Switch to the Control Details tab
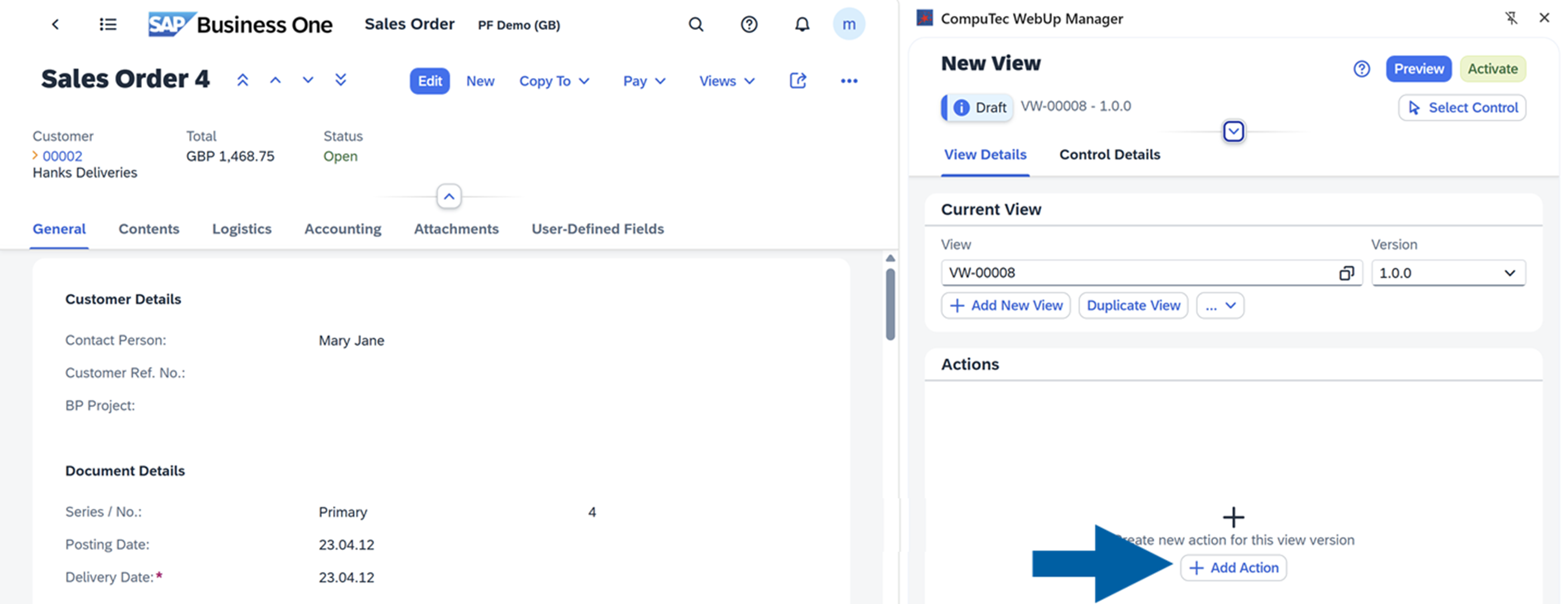This screenshot has width=1568, height=604. tap(1109, 155)
